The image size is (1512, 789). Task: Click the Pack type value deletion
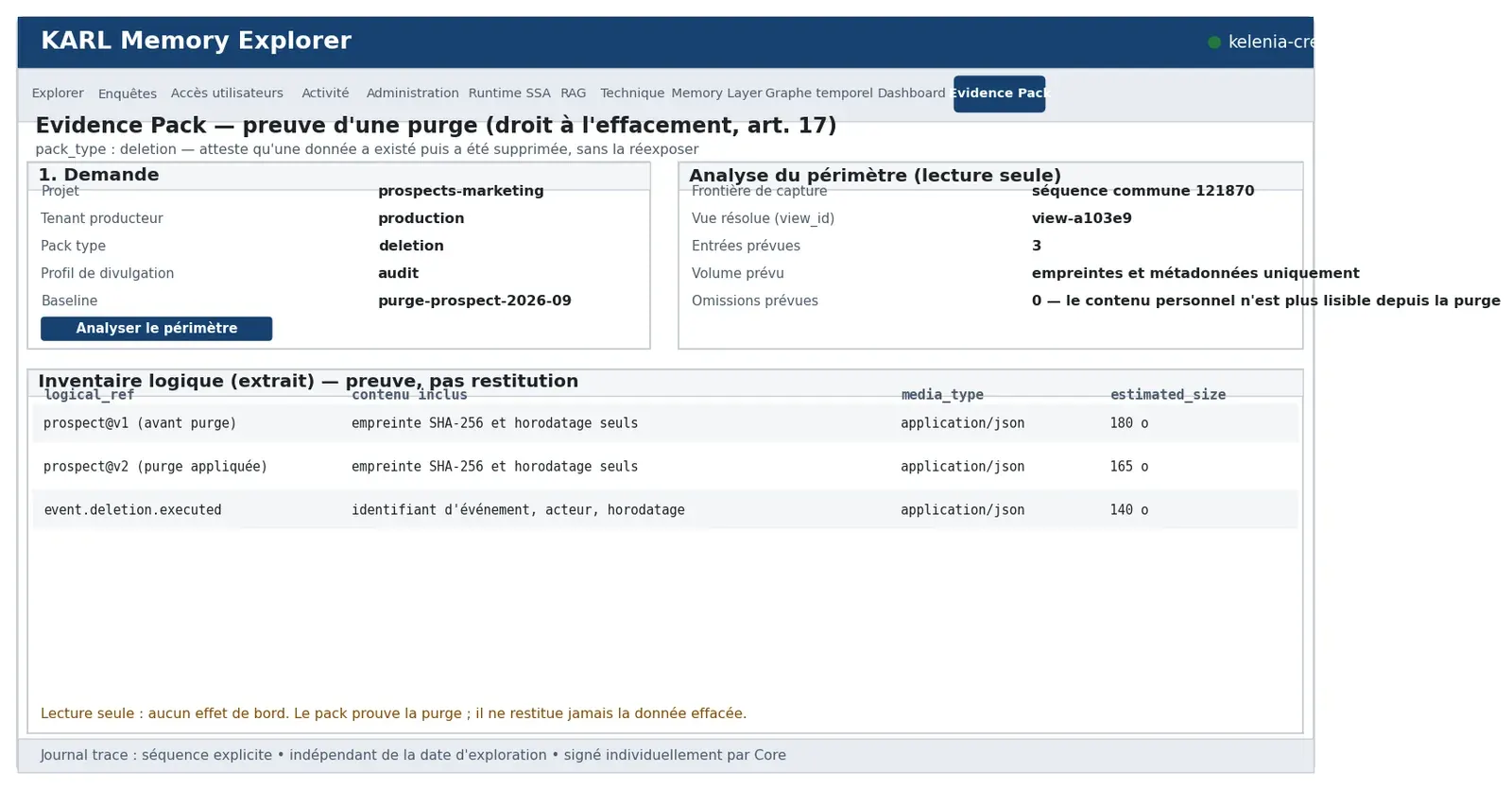tap(411, 246)
